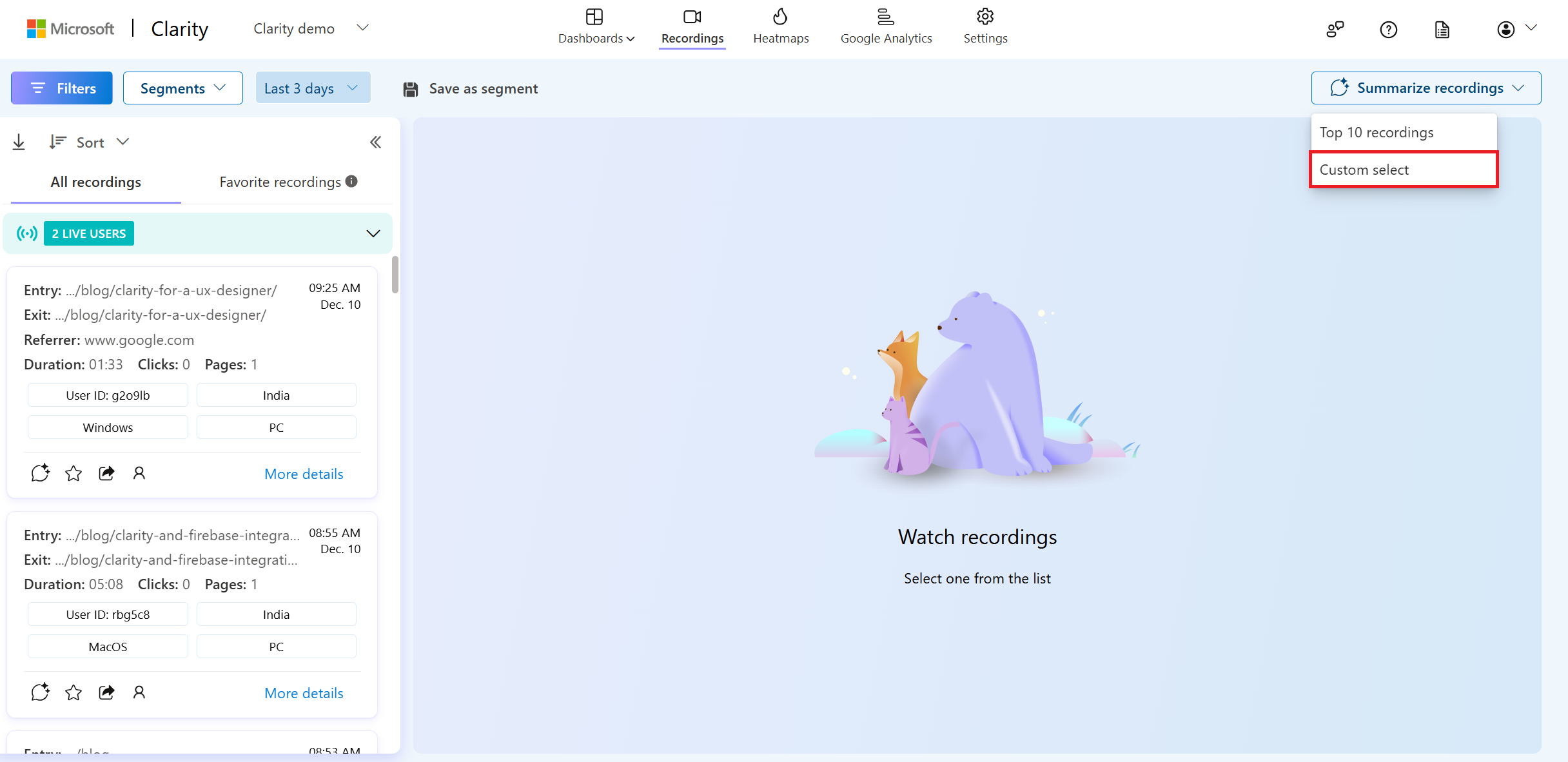
Task: Open the Heatmaps tab
Action: click(x=781, y=27)
